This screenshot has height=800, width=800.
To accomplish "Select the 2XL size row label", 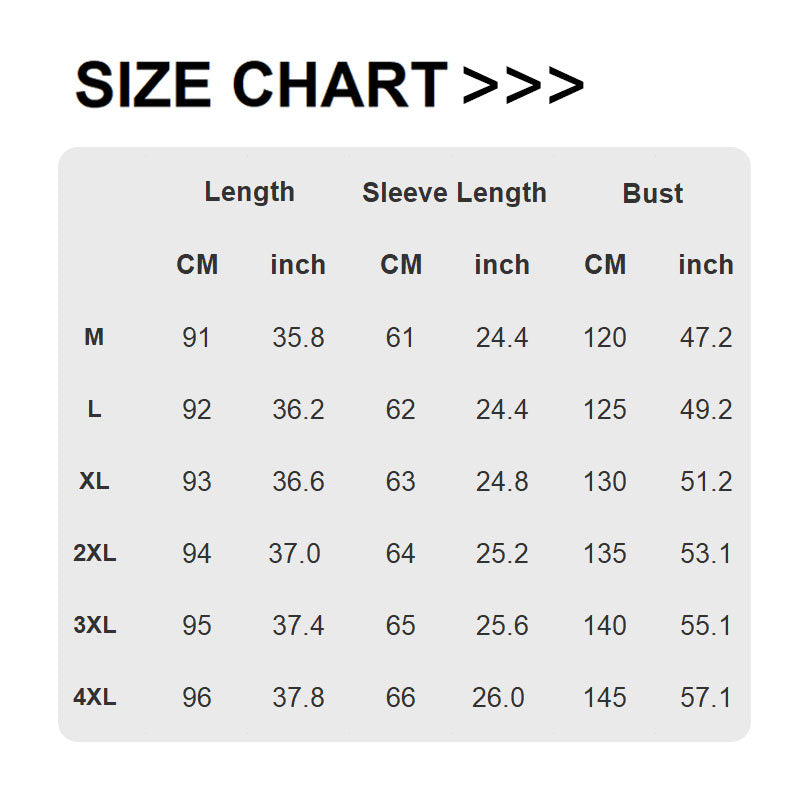I will (x=94, y=553).
